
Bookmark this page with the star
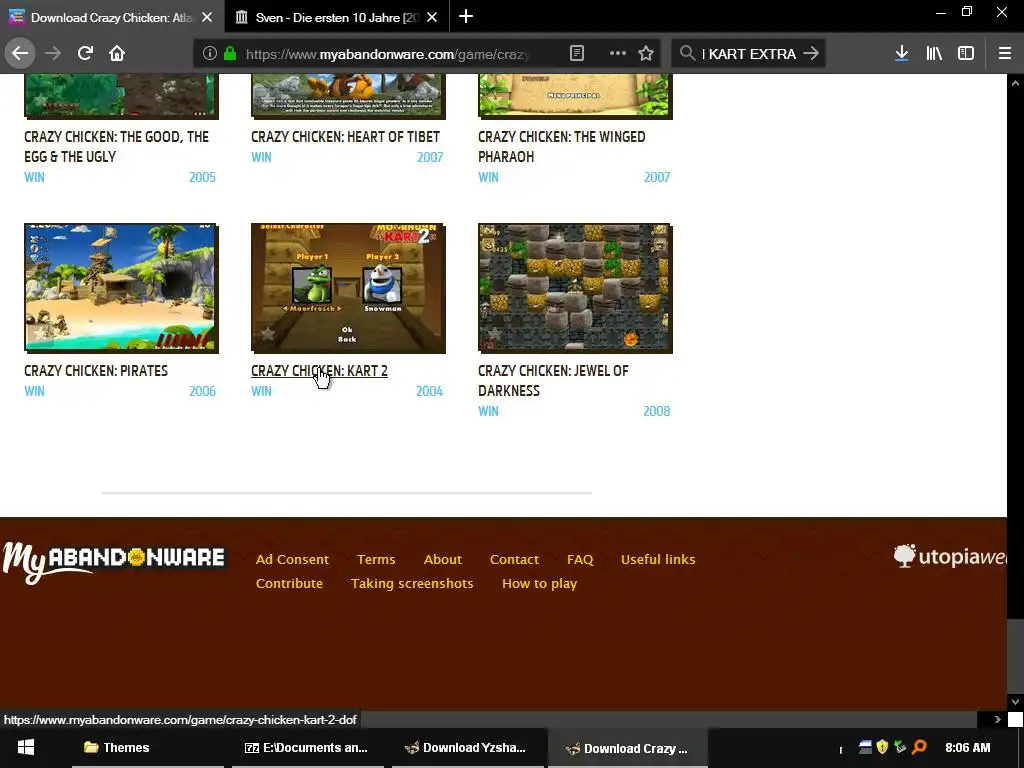click(646, 54)
